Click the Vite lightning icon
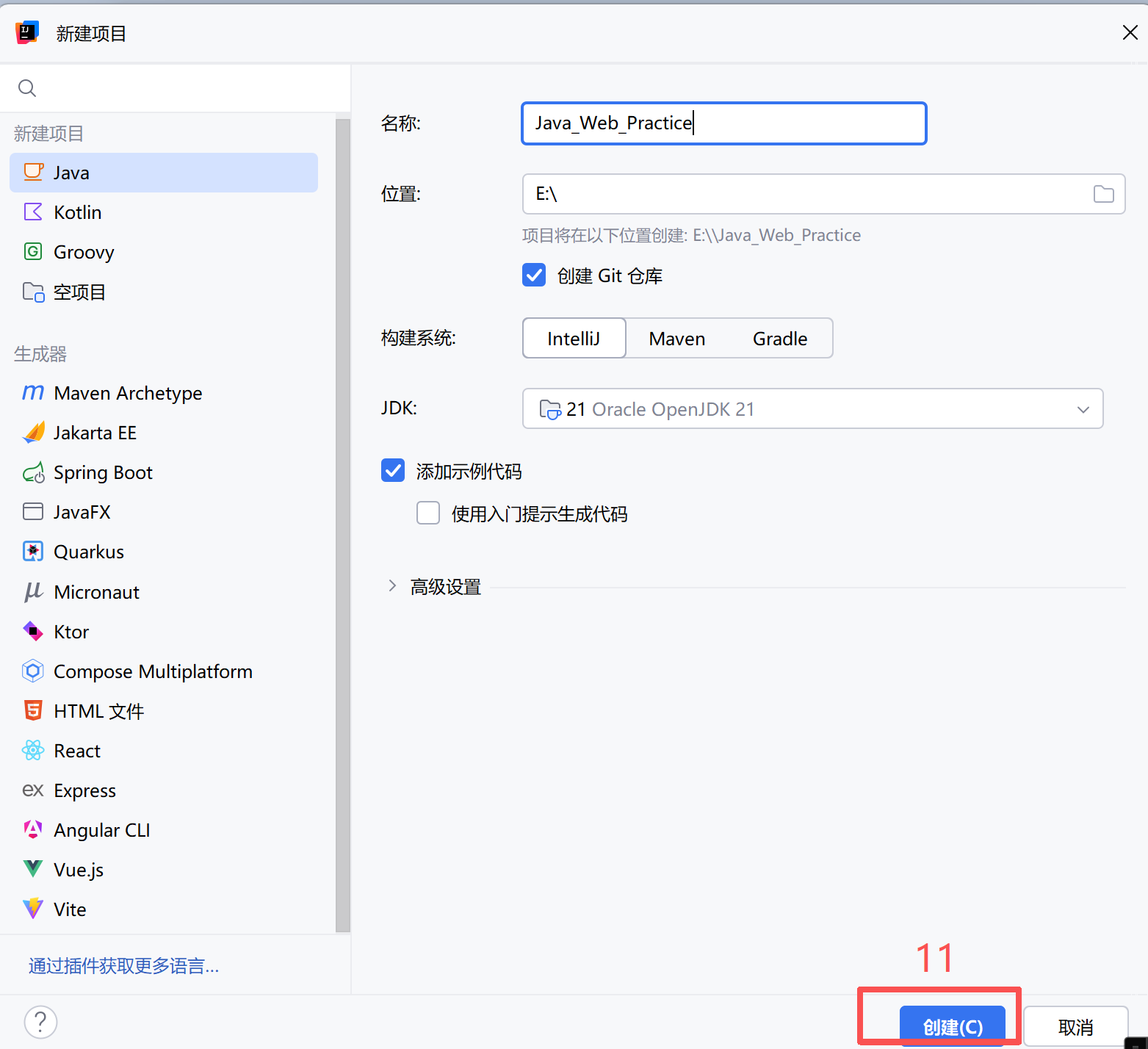 [33, 909]
